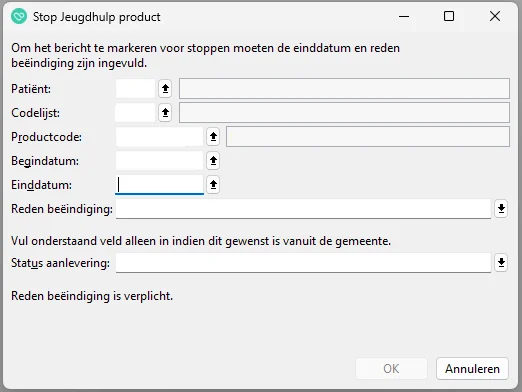Viewport: 522px width, 392px height.
Task: Click the Status aanlevering combo field
Action: 303,263
